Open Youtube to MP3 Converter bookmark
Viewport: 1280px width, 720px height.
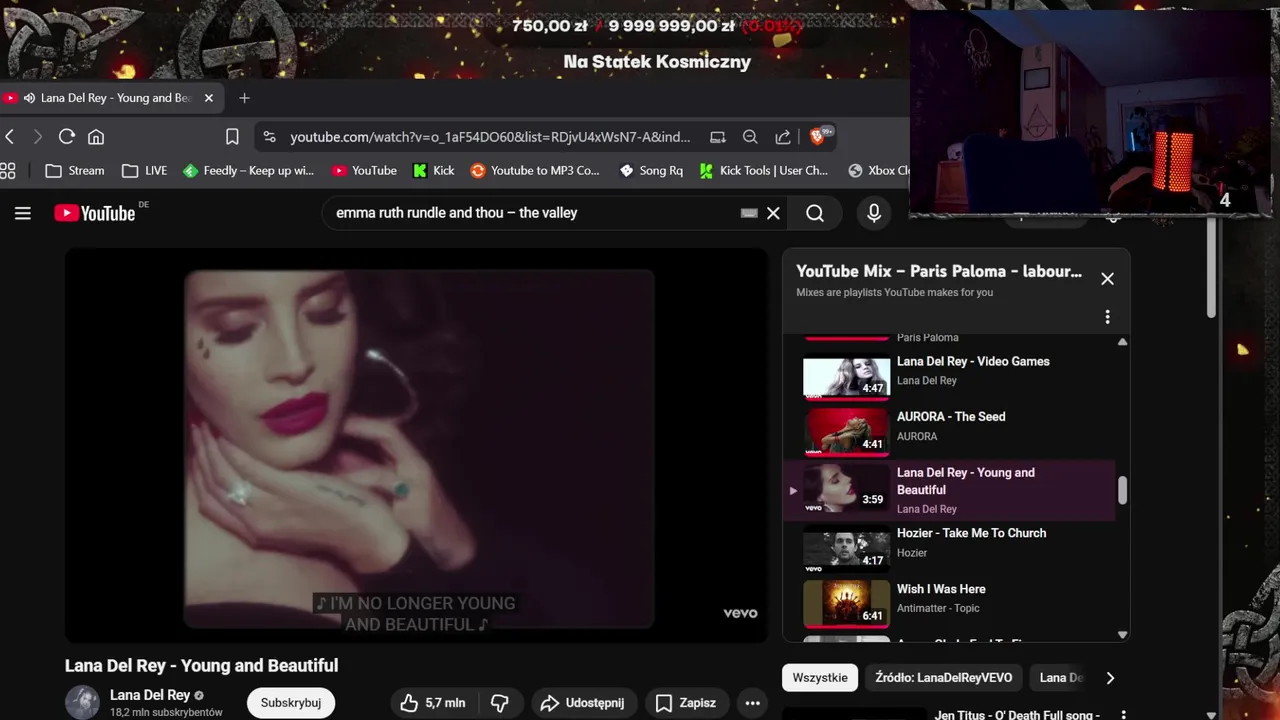tap(535, 171)
